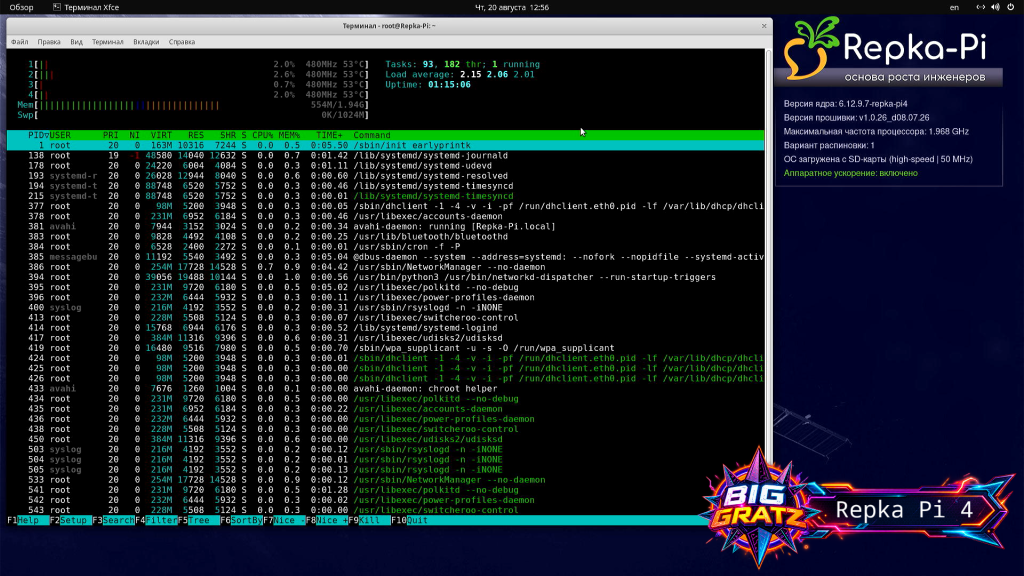Sort by the VIRT column header

161,135
